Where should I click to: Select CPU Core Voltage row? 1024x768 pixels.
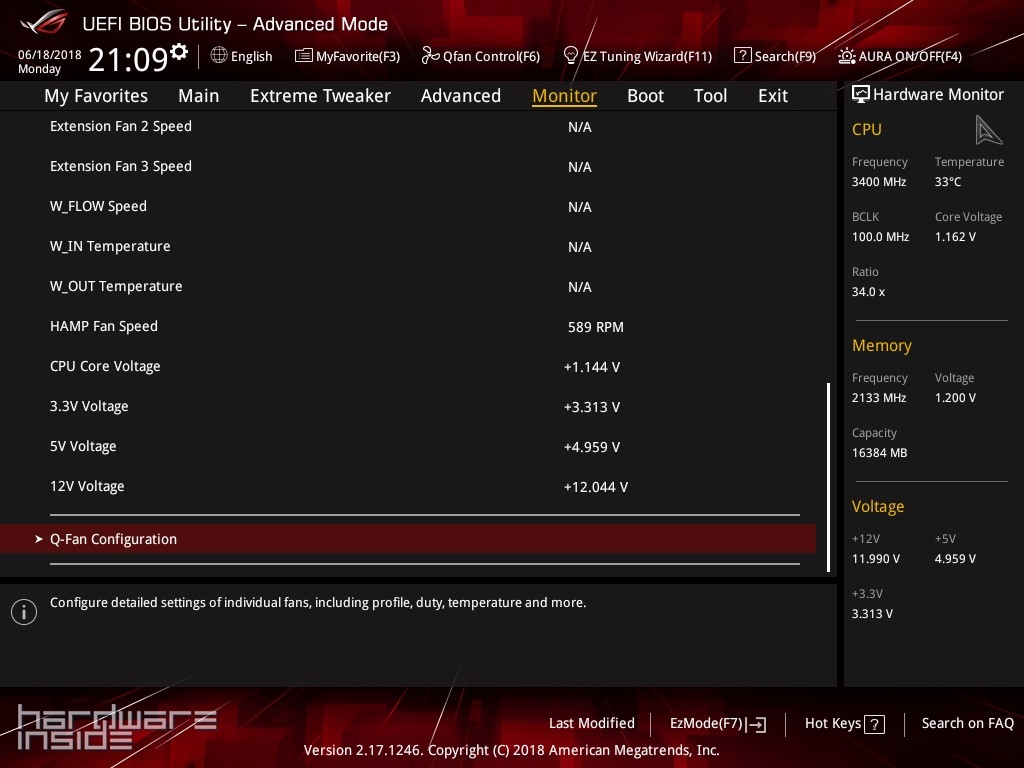click(408, 366)
